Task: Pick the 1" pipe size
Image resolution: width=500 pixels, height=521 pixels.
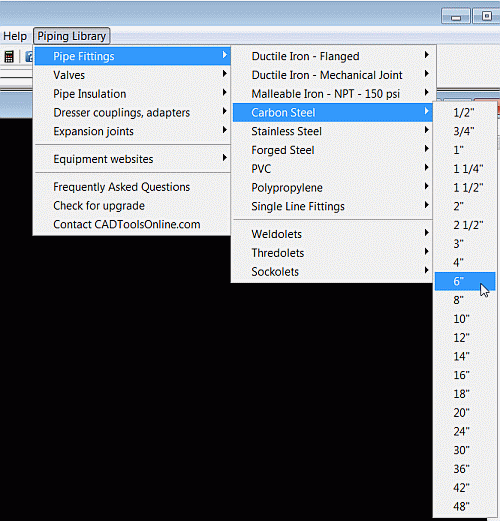Action: coord(465,150)
